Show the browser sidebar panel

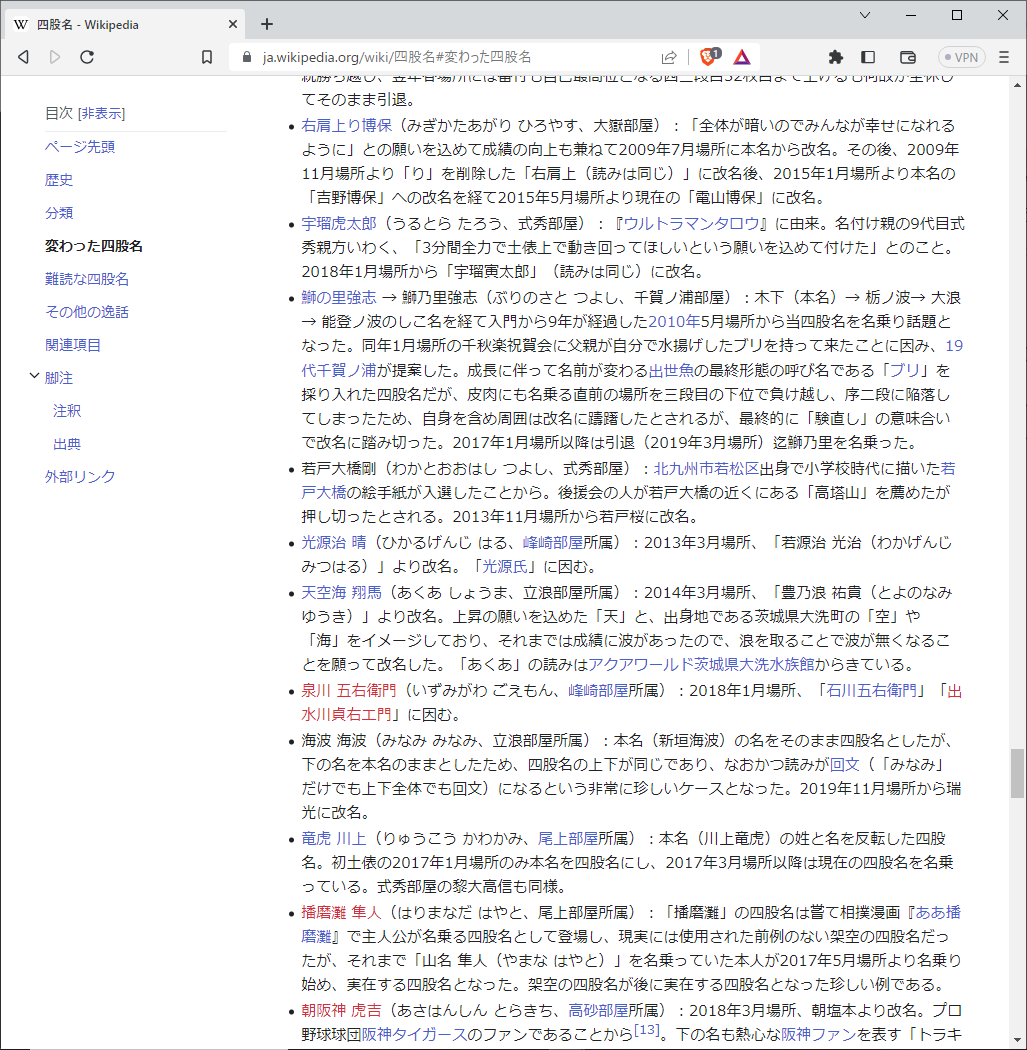click(868, 57)
